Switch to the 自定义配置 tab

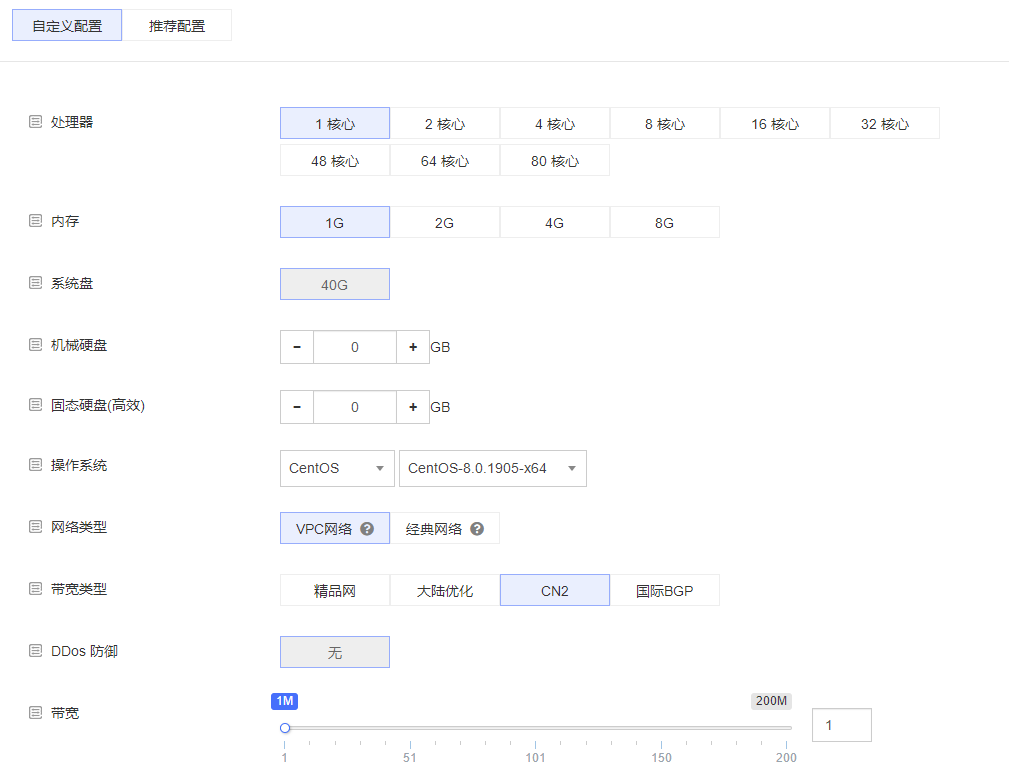pyautogui.click(x=67, y=26)
